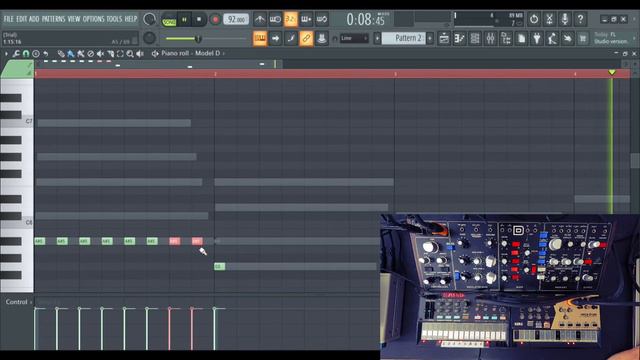640x360 pixels.
Task: Select the dashed-box Select tool
Action: (x=120, y=53)
